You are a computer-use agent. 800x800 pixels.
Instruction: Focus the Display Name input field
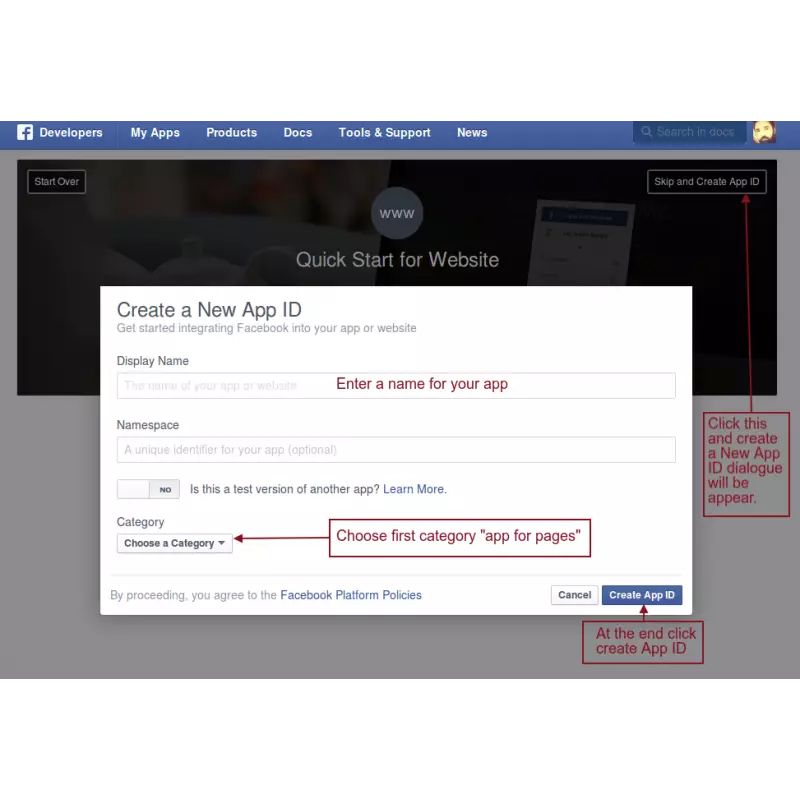point(396,386)
